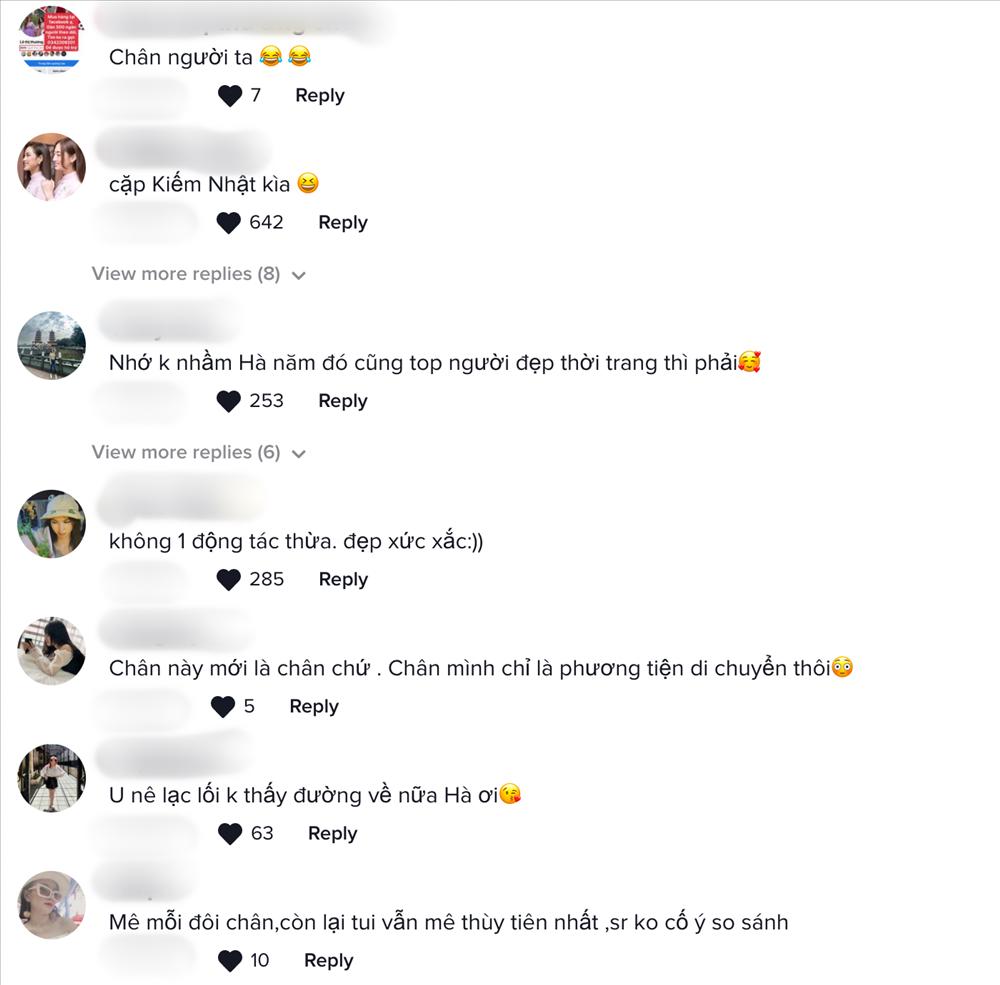Open pagoda landscape avatar profile
The height and width of the screenshot is (985, 1000).
[x=51, y=345]
